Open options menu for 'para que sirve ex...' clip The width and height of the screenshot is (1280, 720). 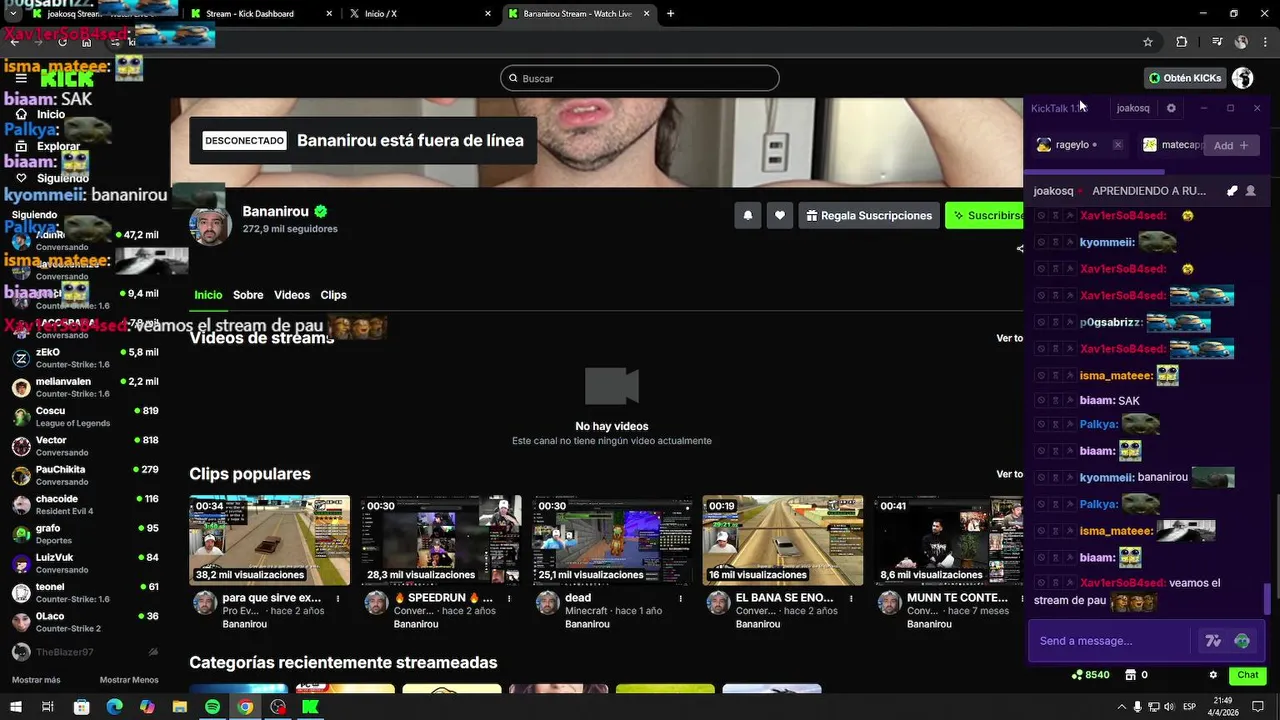pos(338,599)
